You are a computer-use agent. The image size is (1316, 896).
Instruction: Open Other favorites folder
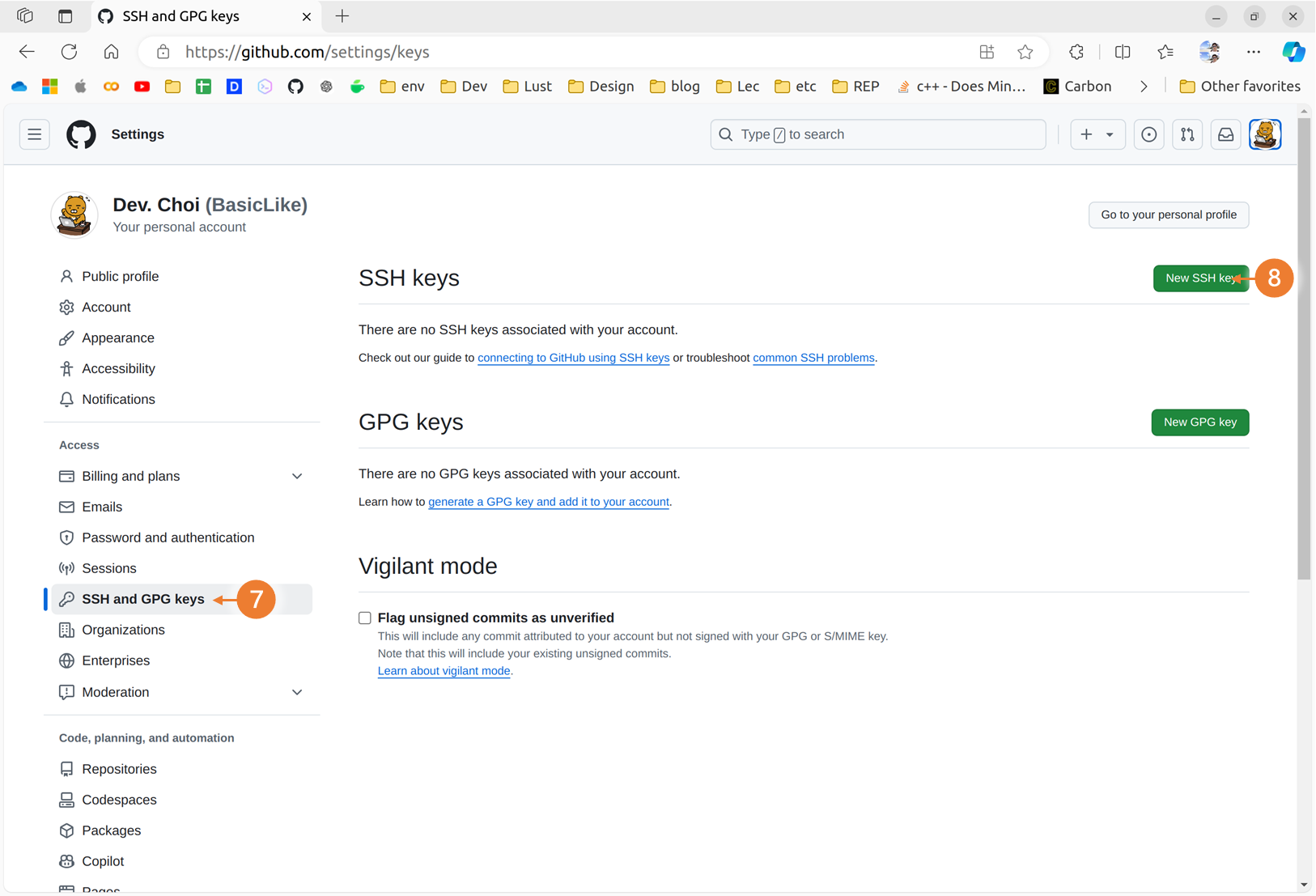tap(1240, 87)
